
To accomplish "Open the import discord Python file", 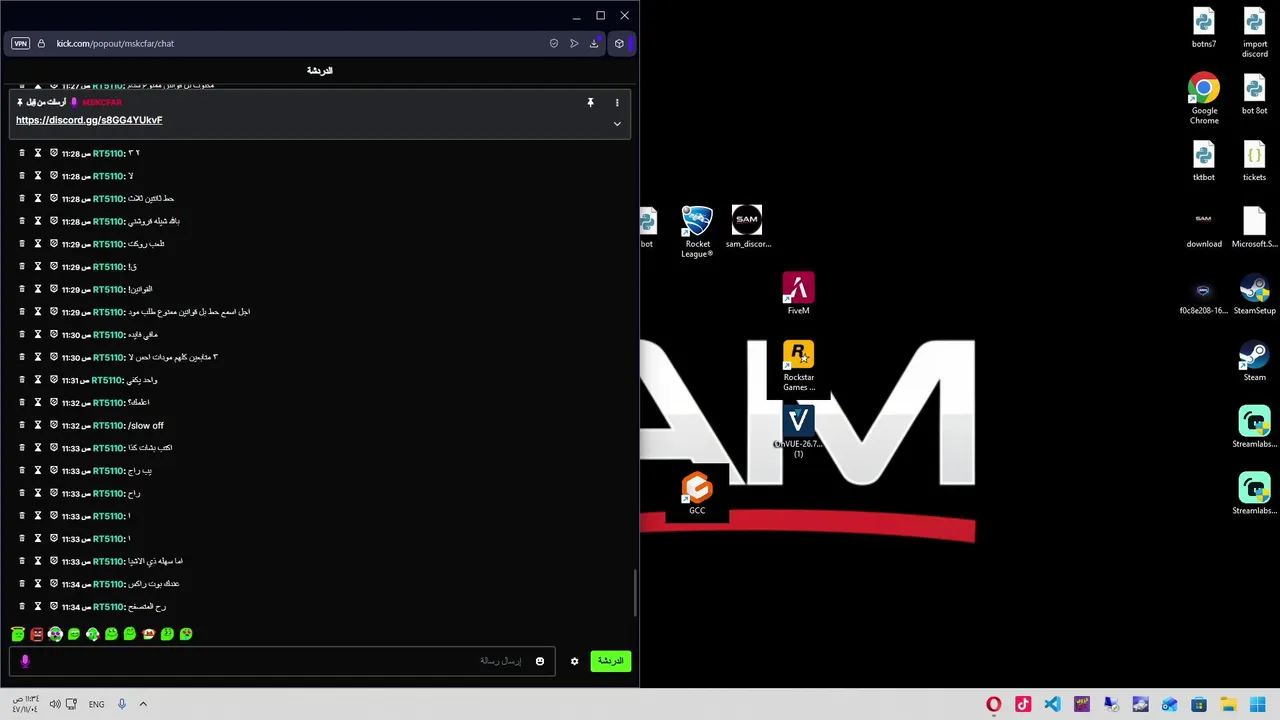I will click(1255, 32).
